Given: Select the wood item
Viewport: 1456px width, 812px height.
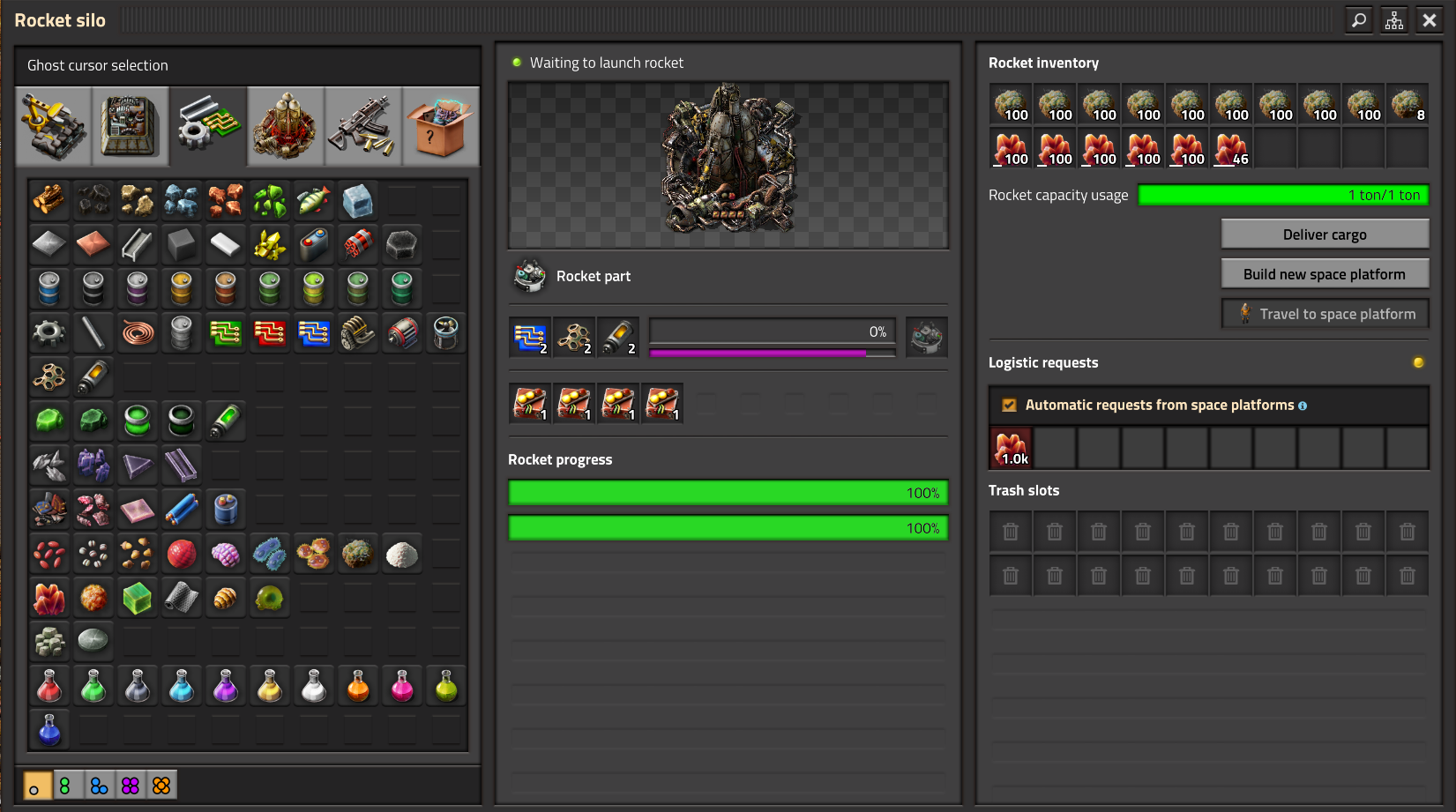Looking at the screenshot, I should pyautogui.click(x=49, y=201).
